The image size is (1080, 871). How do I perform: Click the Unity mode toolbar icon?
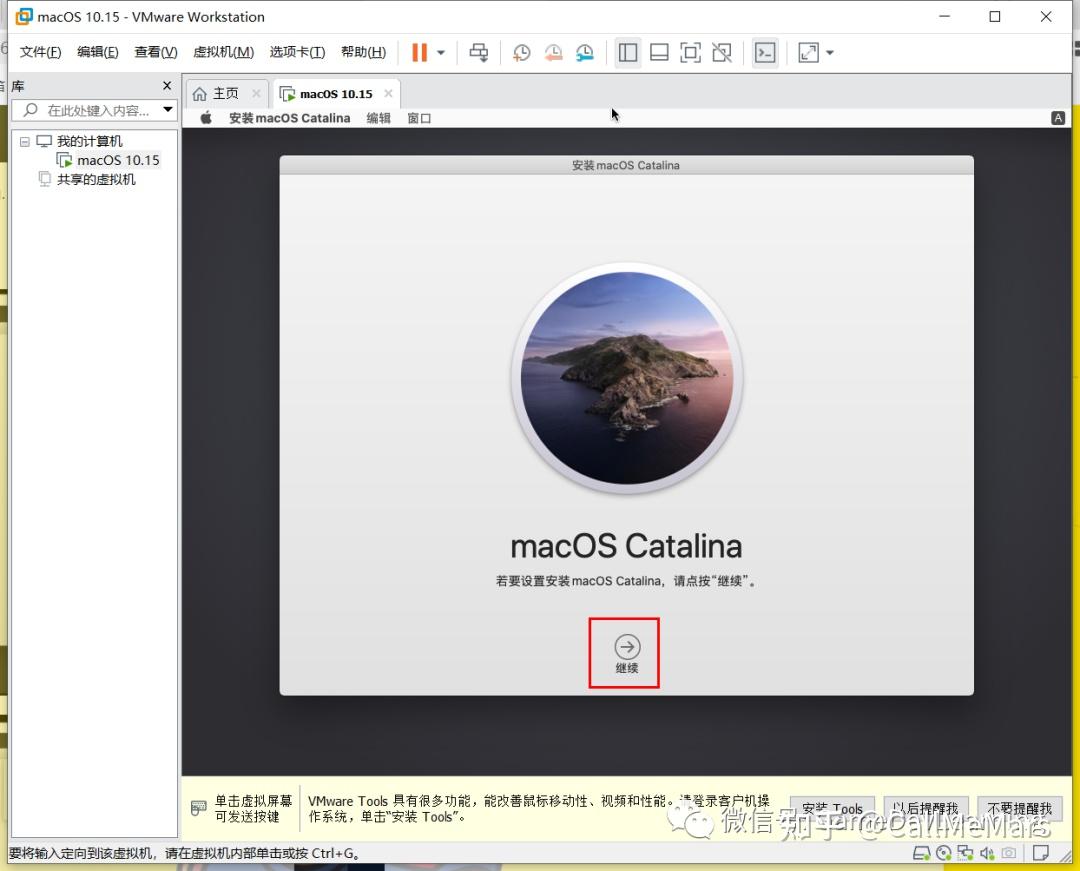(722, 52)
